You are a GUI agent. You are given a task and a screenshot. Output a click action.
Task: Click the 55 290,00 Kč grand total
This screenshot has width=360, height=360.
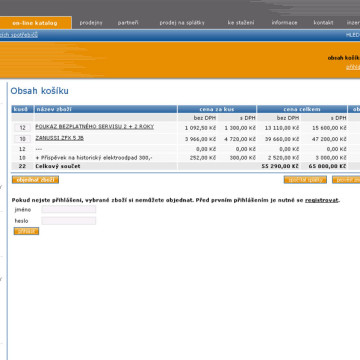(x=280, y=166)
